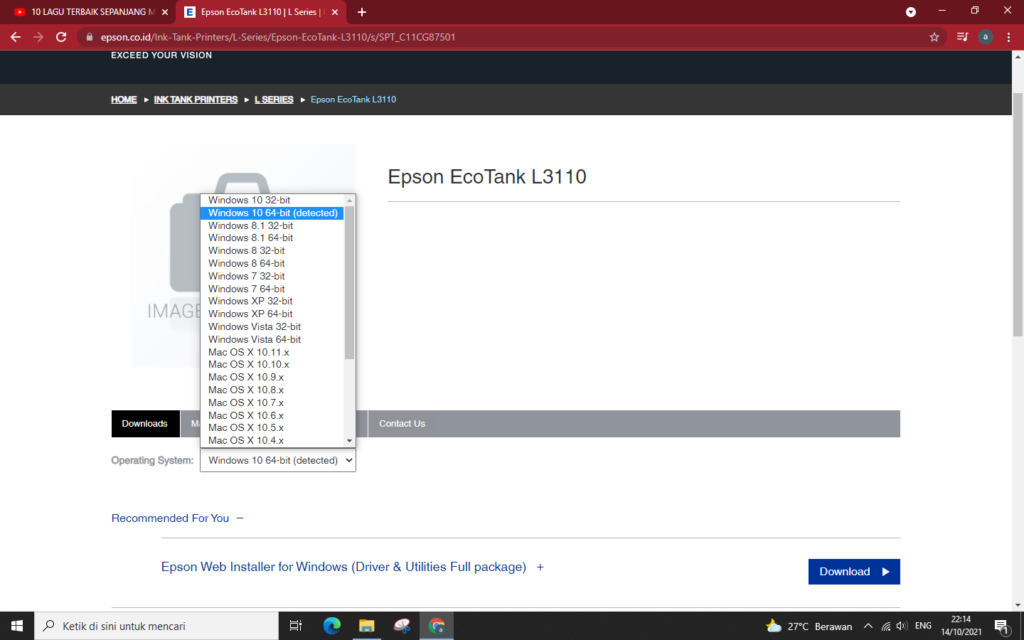The image size is (1024, 640).
Task: Select Windows 7 64-bit from the list
Action: [246, 288]
